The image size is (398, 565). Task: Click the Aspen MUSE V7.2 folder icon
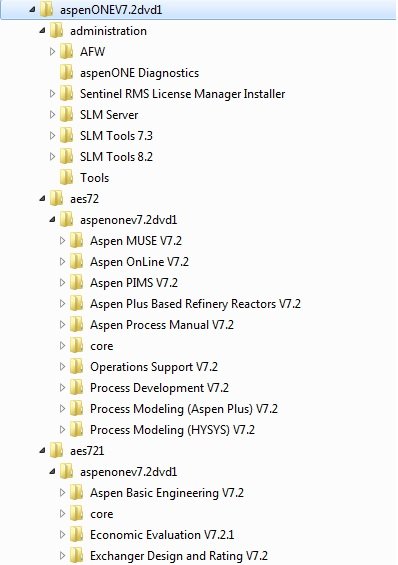pyautogui.click(x=76, y=240)
